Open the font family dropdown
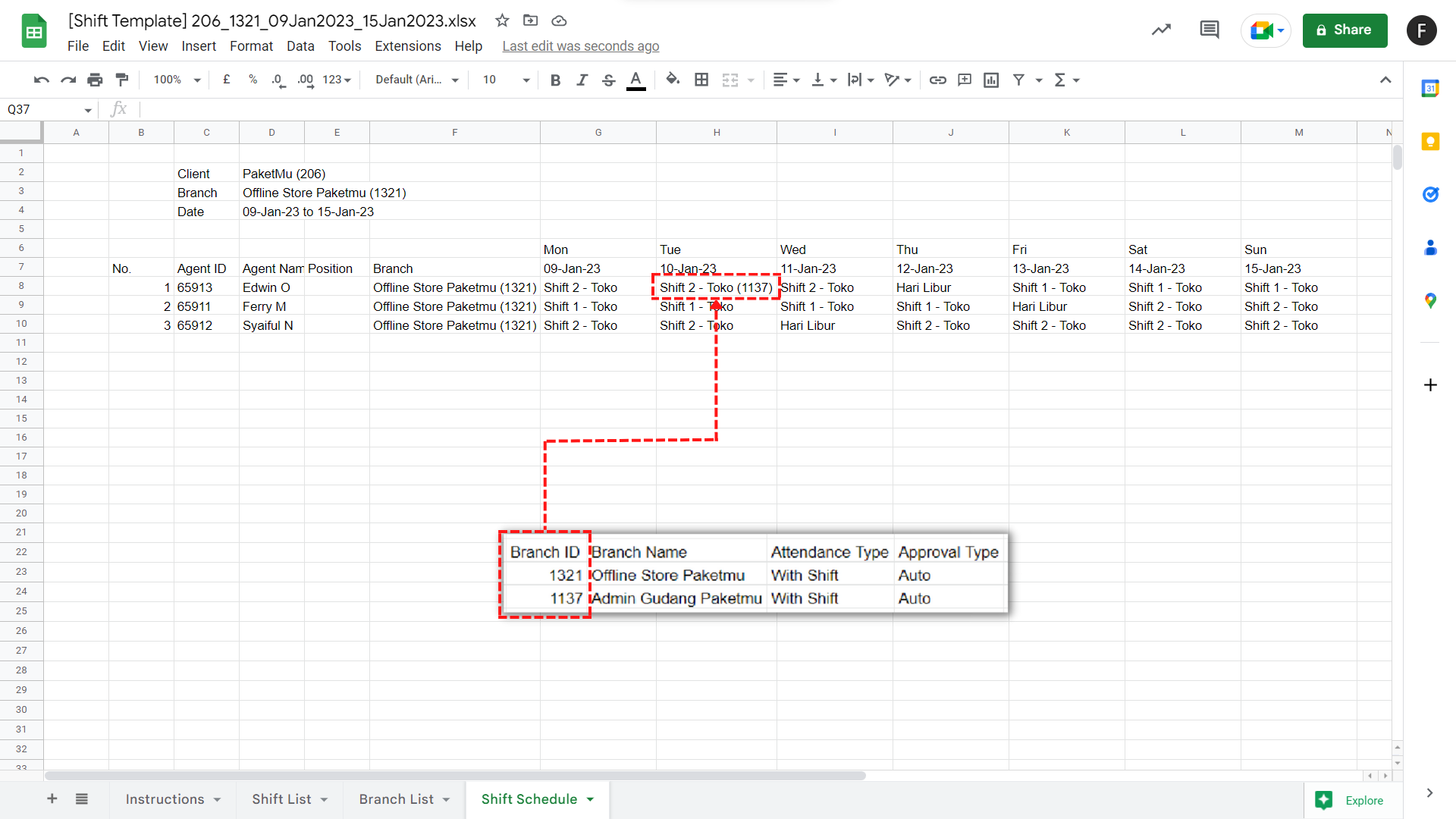Image resolution: width=1456 pixels, height=819 pixels. tap(417, 80)
